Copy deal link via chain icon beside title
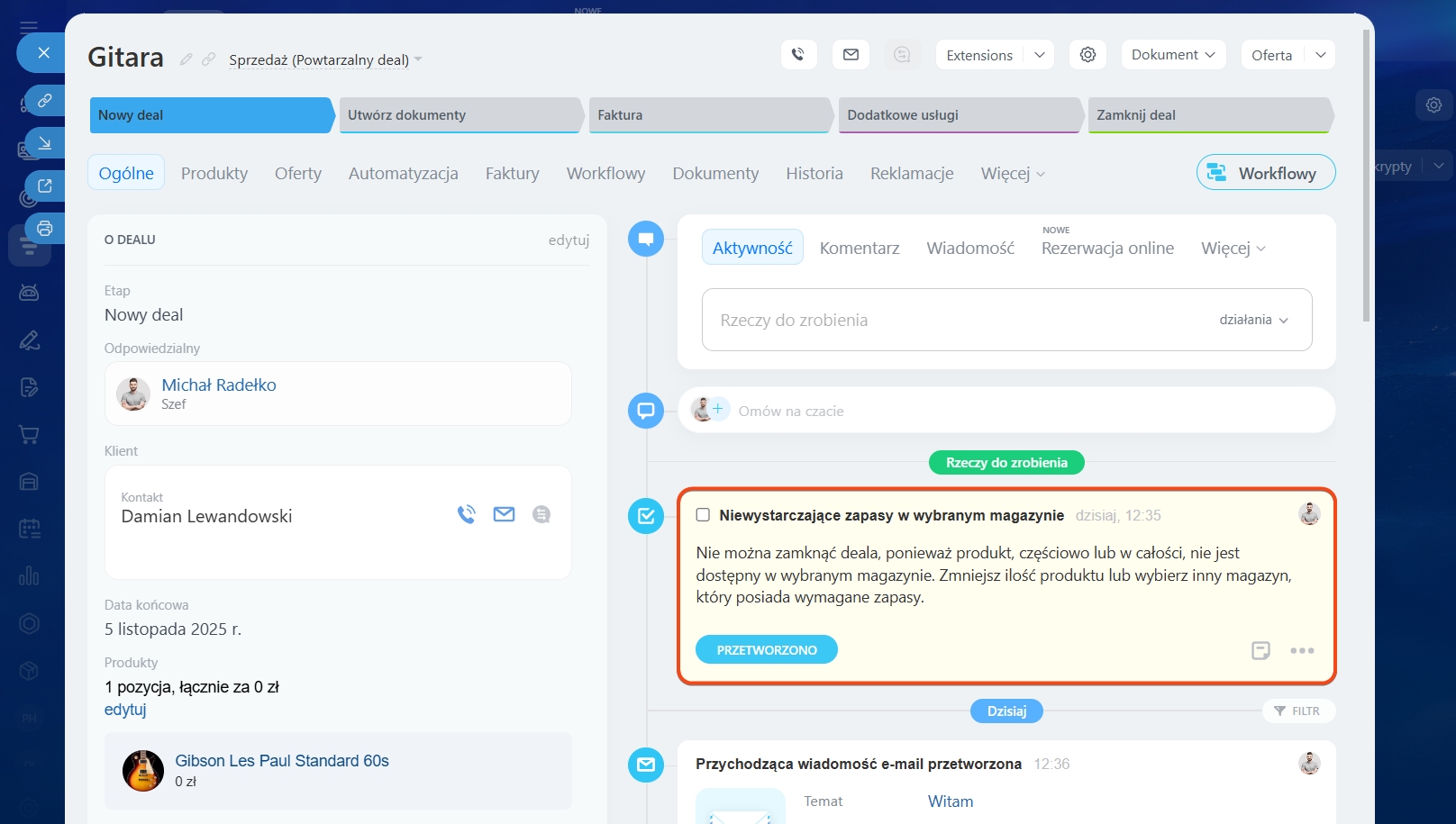Image resolution: width=1456 pixels, height=824 pixels. 209,59
